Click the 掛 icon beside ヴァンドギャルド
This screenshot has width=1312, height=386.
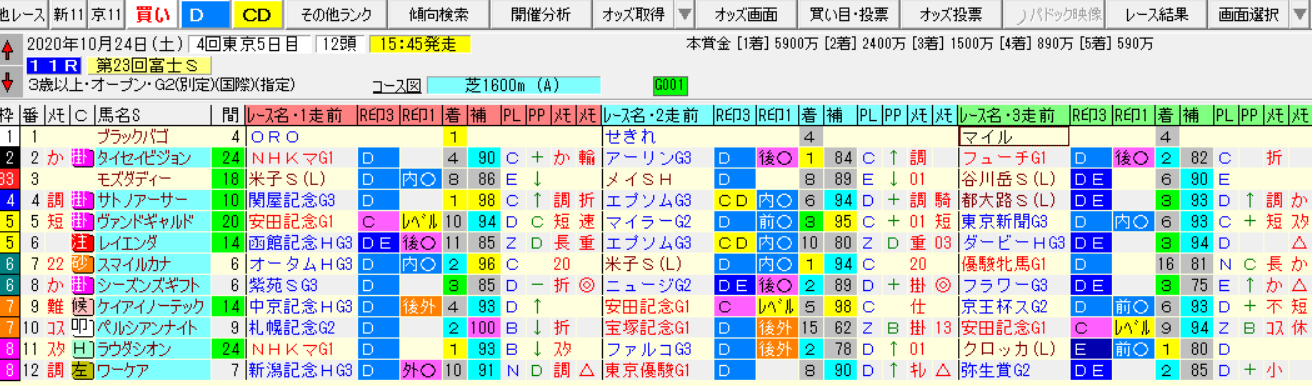(x=82, y=220)
